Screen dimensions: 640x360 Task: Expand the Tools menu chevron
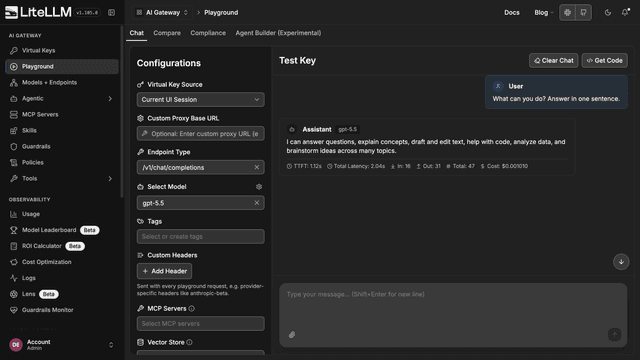(110, 178)
